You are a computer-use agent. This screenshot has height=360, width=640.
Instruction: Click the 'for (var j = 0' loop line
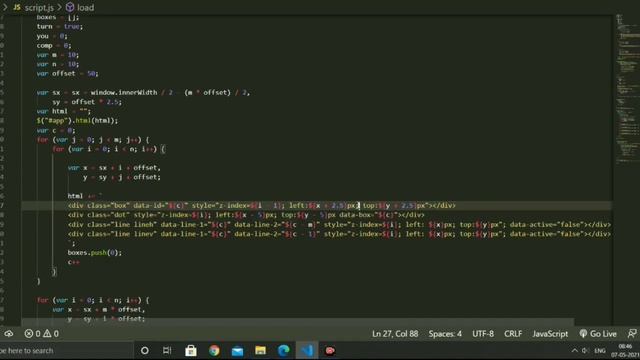[93, 140]
